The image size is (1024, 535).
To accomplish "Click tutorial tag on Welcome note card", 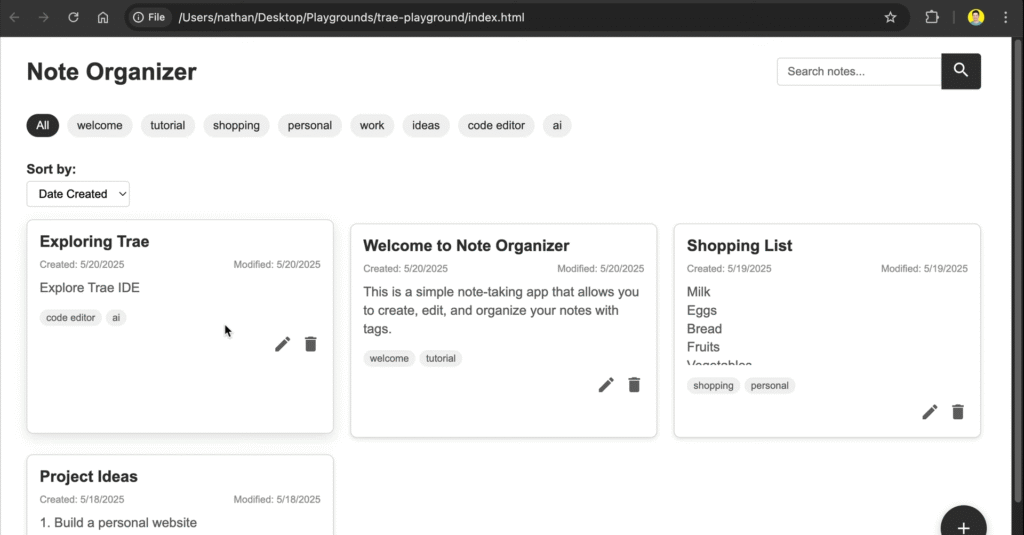I will tap(441, 358).
